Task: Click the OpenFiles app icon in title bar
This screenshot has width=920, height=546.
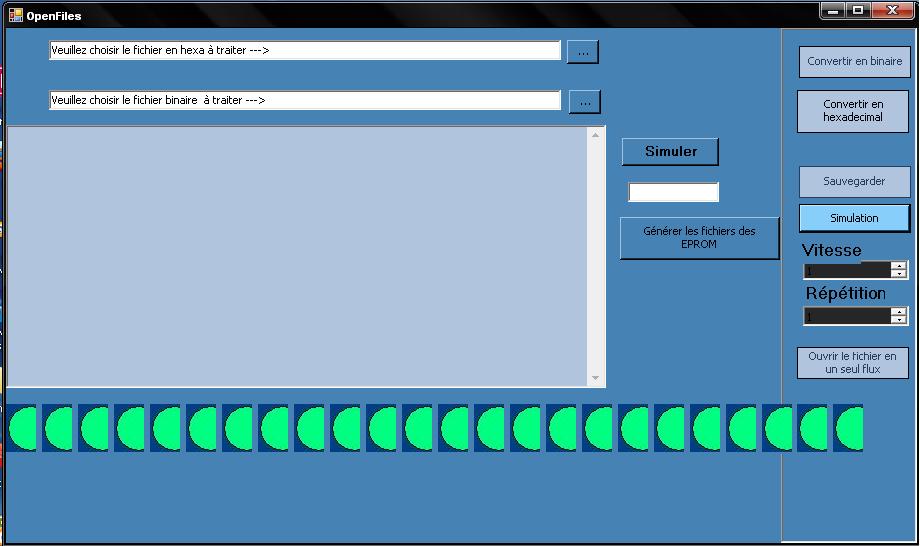Action: click(15, 15)
